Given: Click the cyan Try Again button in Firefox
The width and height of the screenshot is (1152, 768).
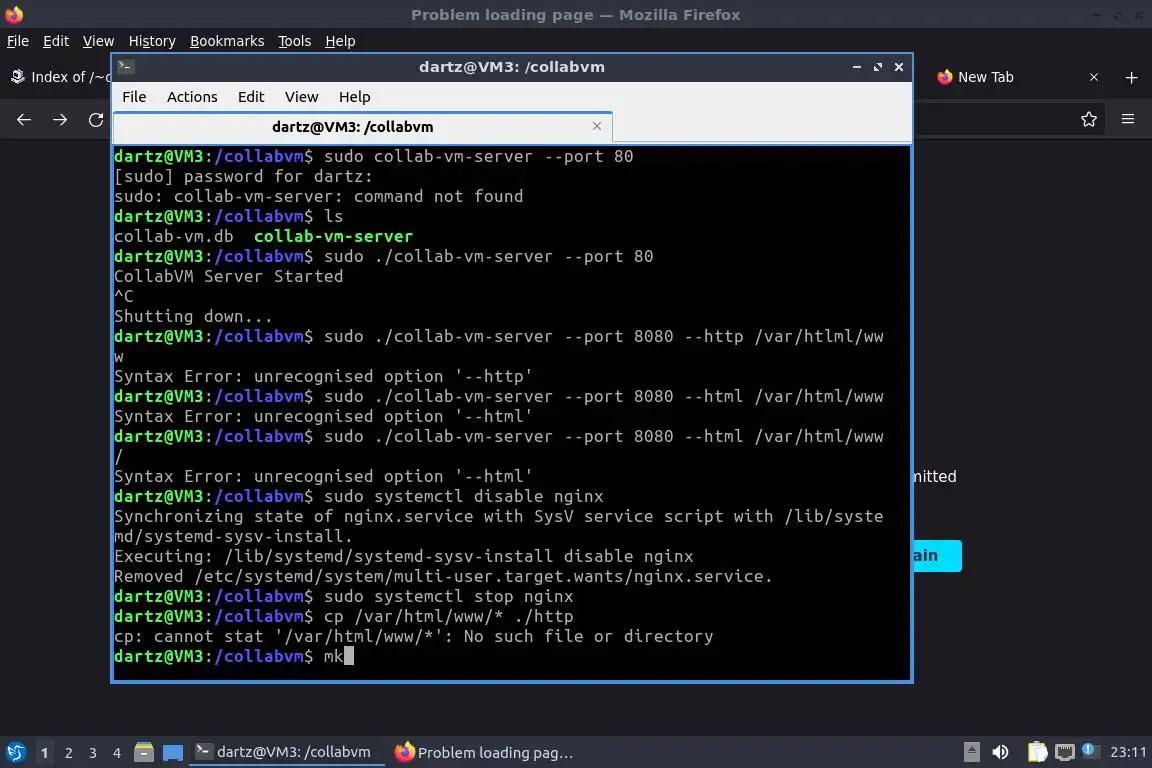Looking at the screenshot, I should click(937, 556).
